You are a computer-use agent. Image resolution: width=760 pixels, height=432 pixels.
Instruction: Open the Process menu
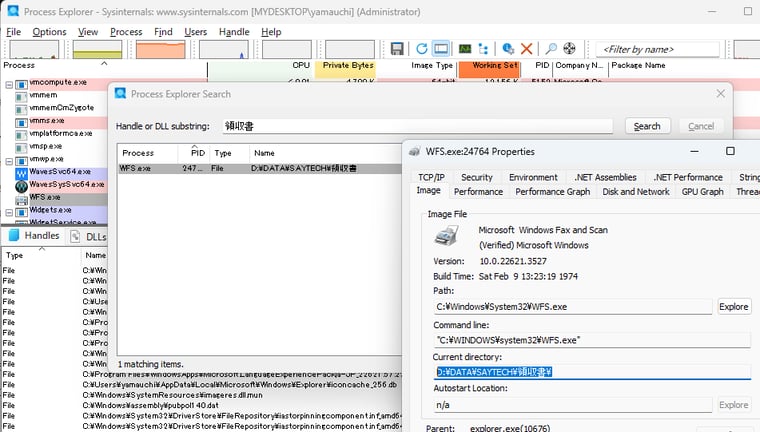126,32
